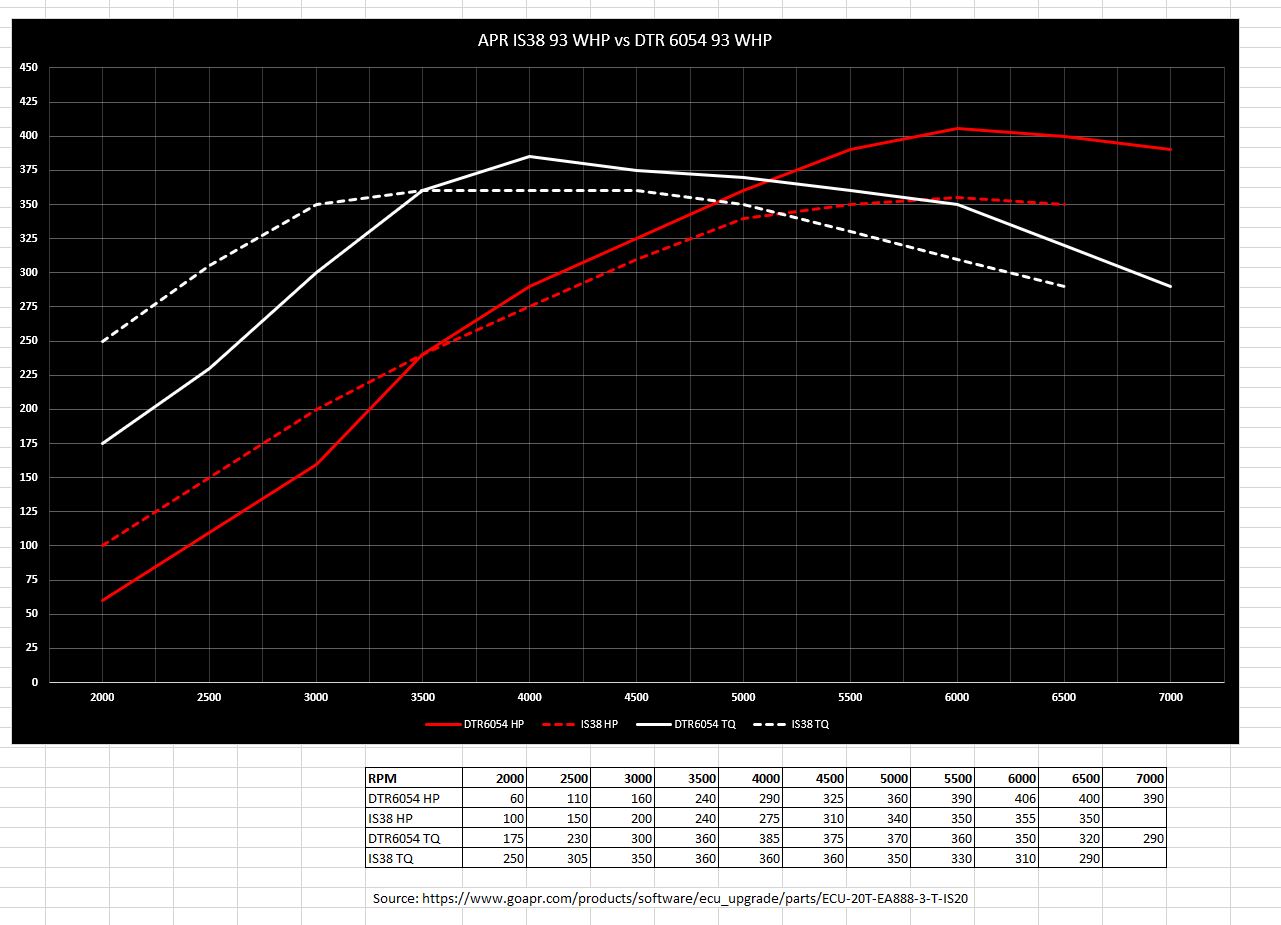Select DTR6054 HP value at 7000 RPM
This screenshot has height=925, width=1281.
(1134, 798)
